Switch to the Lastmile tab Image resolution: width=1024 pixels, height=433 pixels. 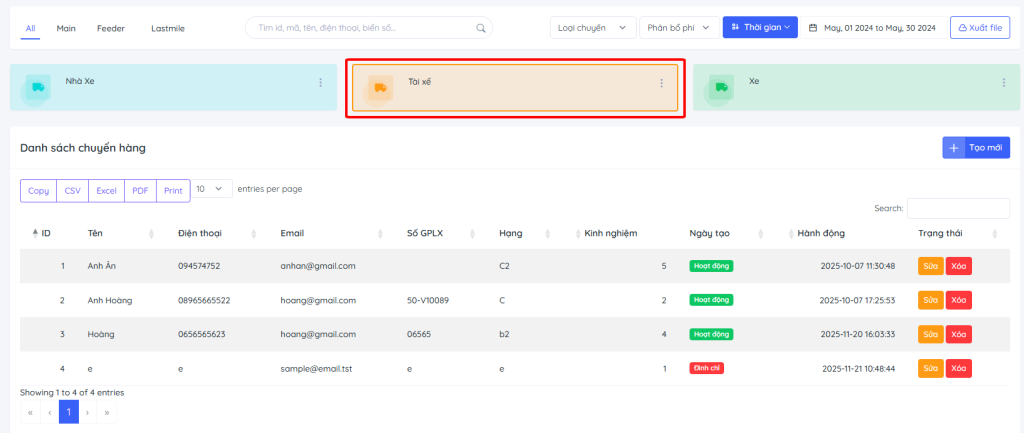(167, 28)
